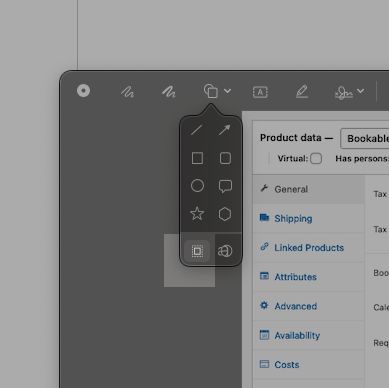Click the 'Product data —' heading text
The image size is (389, 388).
296,138
